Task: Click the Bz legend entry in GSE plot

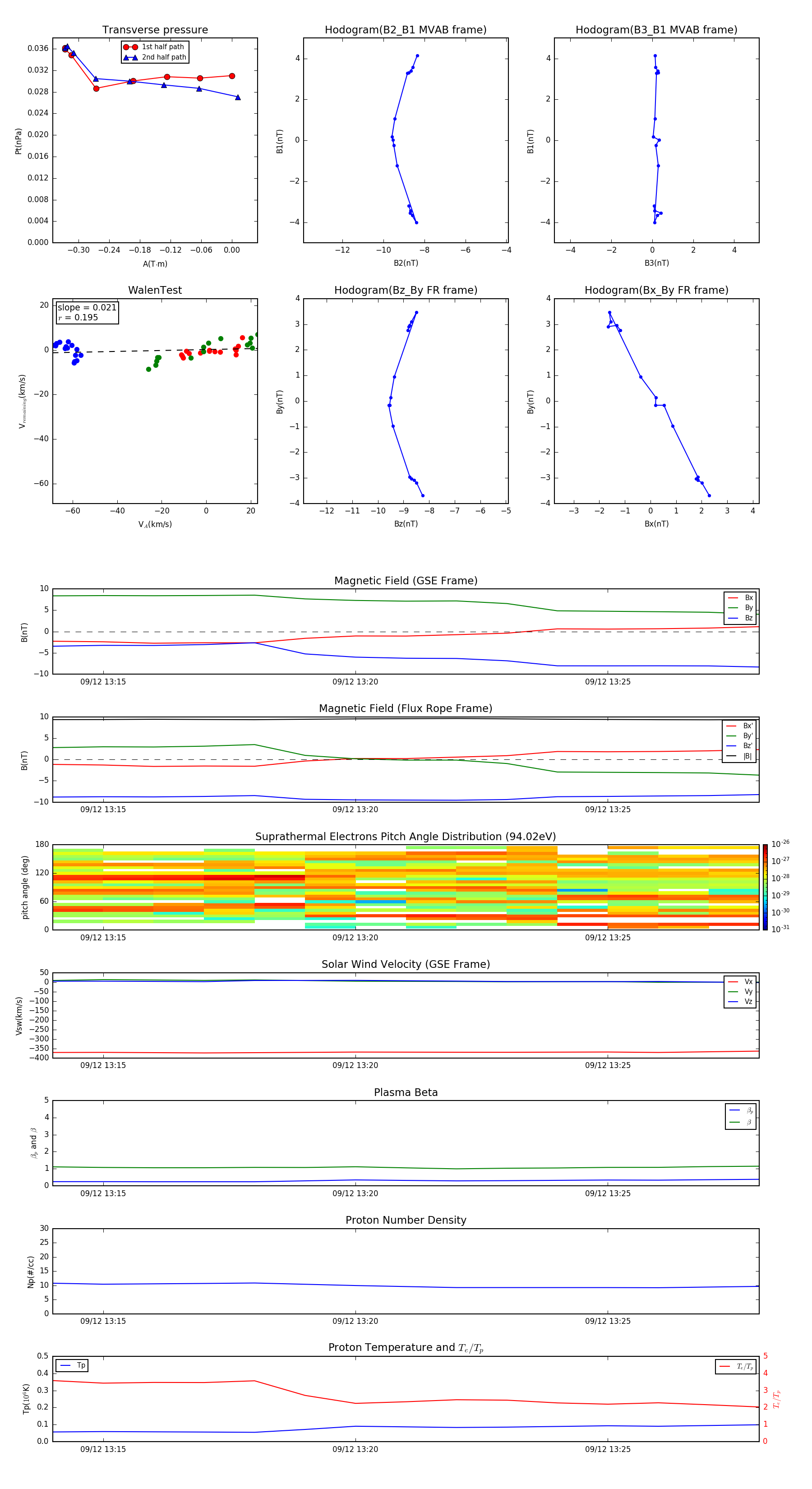Action: (740, 618)
